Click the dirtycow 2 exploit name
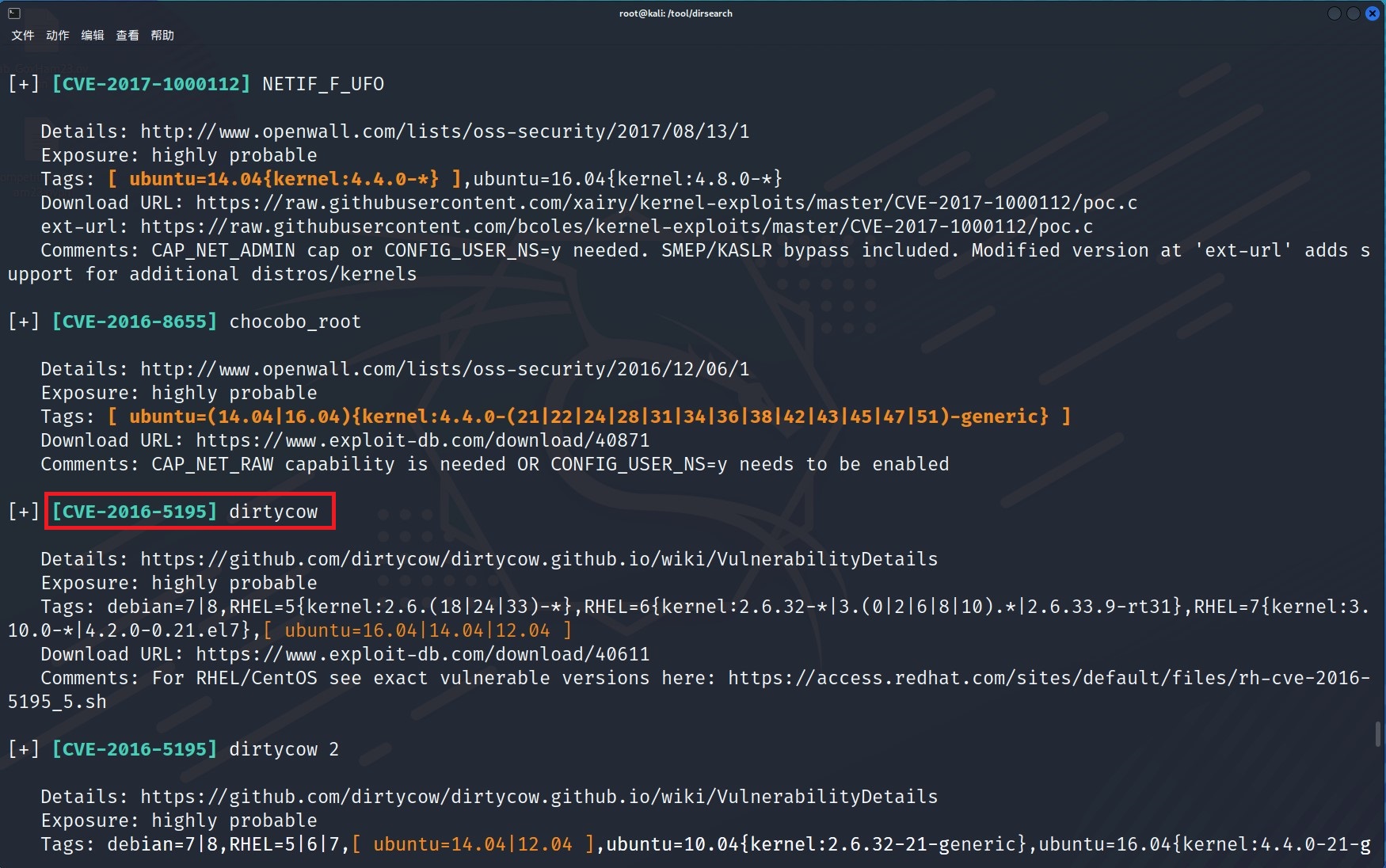The height and width of the screenshot is (868, 1386). pos(284,749)
